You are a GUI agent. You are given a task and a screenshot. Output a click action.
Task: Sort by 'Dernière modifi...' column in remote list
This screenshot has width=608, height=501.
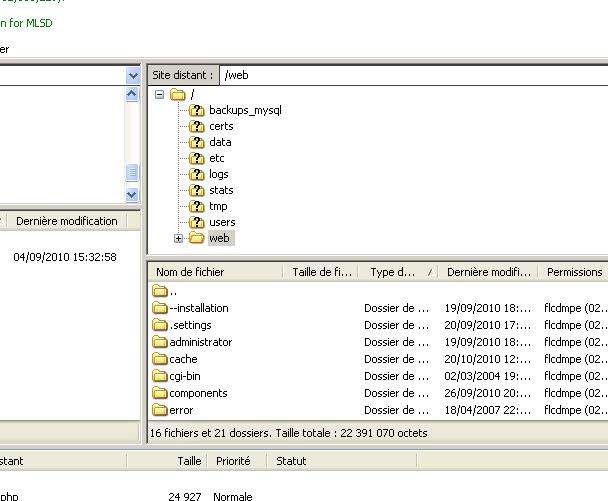(488, 272)
